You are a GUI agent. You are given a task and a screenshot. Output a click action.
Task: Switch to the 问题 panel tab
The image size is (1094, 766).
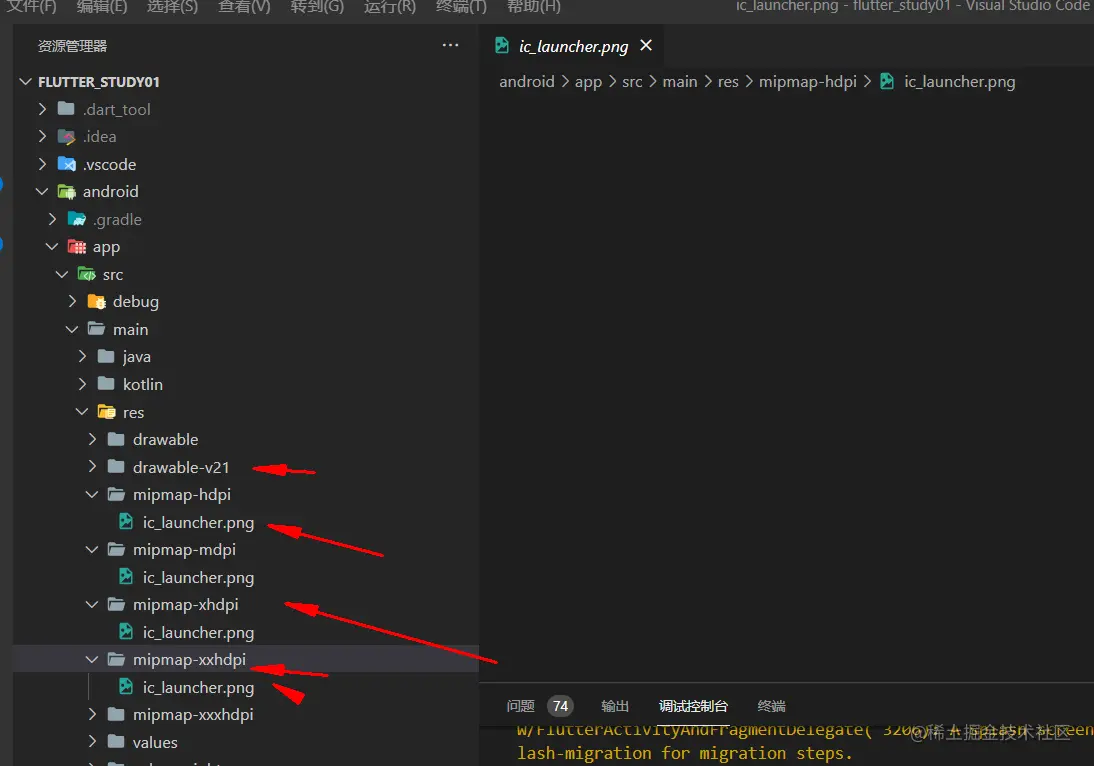(x=520, y=706)
